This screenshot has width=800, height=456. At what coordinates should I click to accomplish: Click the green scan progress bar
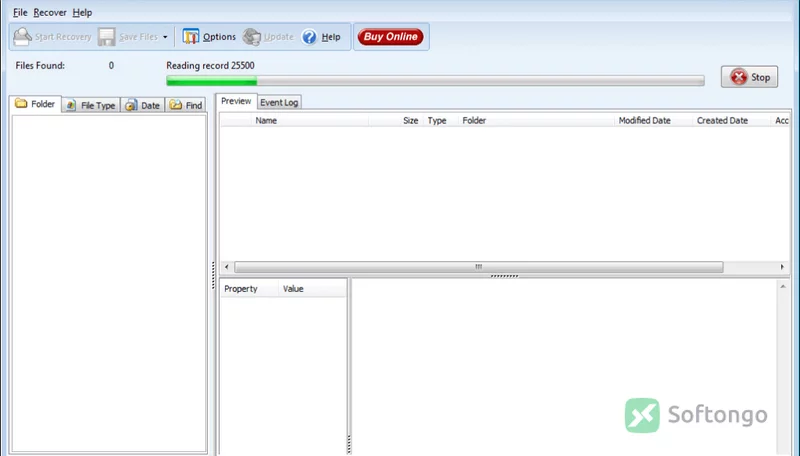pyautogui.click(x=435, y=81)
